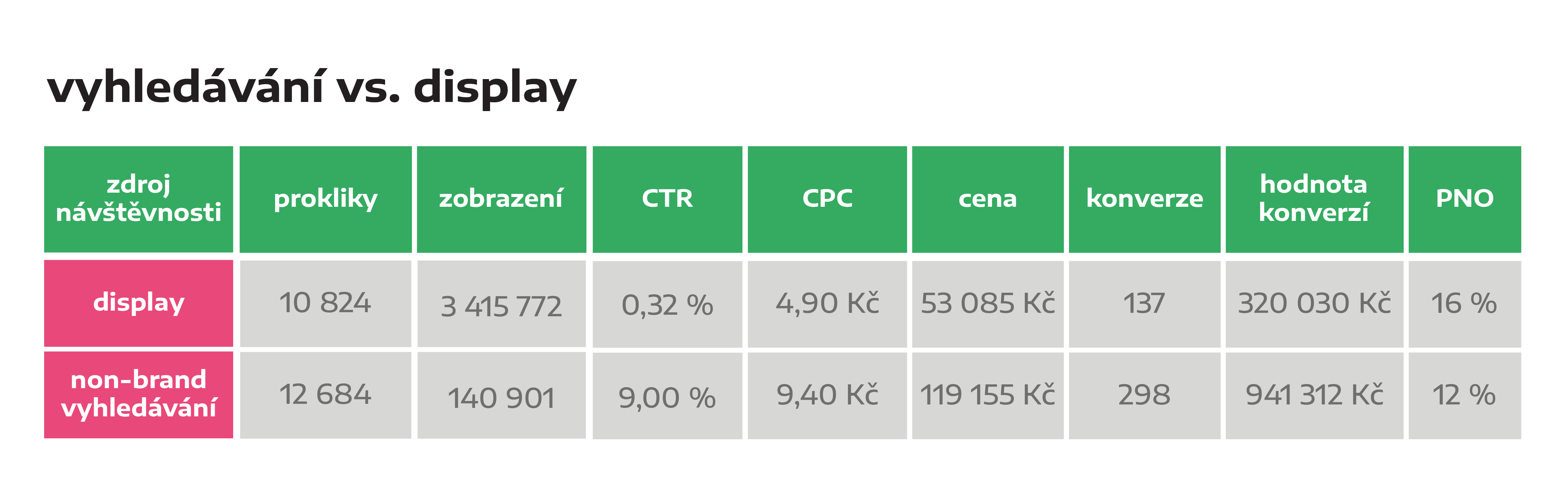Screen dimensions: 1568x497
Task: Select the 298 conversions cell
Action: 1144,395
